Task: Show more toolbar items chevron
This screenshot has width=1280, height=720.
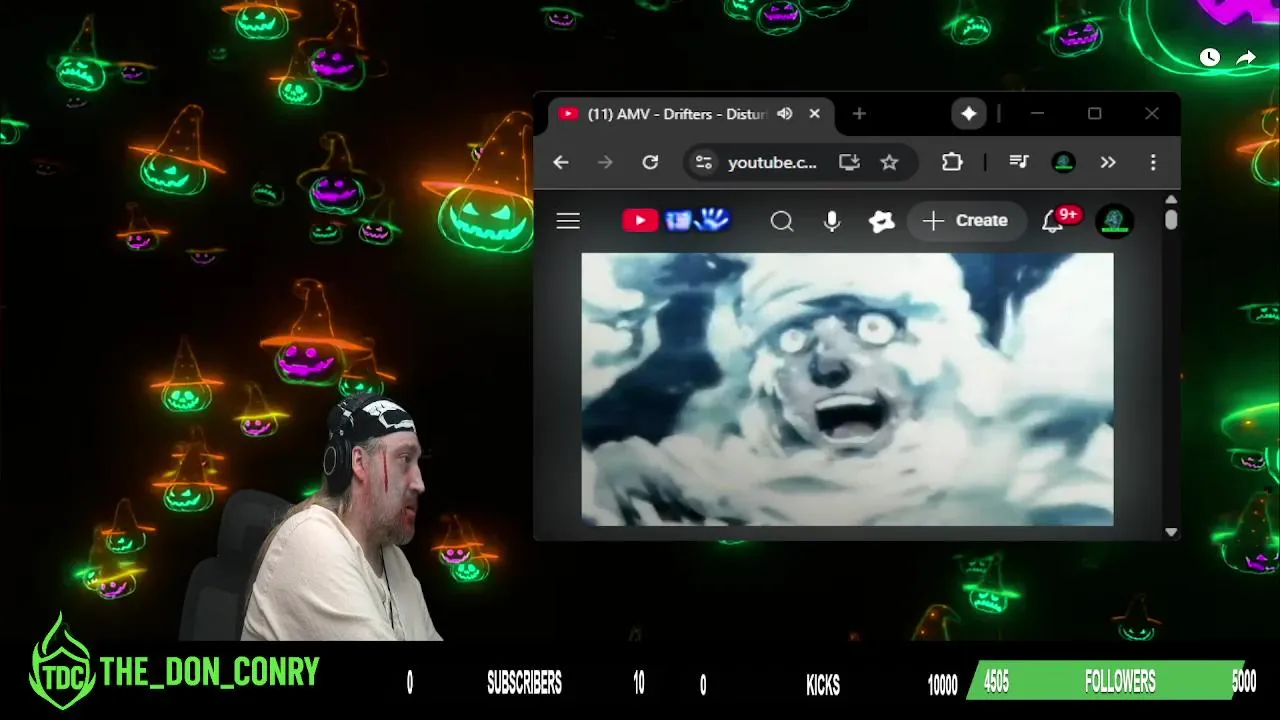Action: coord(1108,162)
